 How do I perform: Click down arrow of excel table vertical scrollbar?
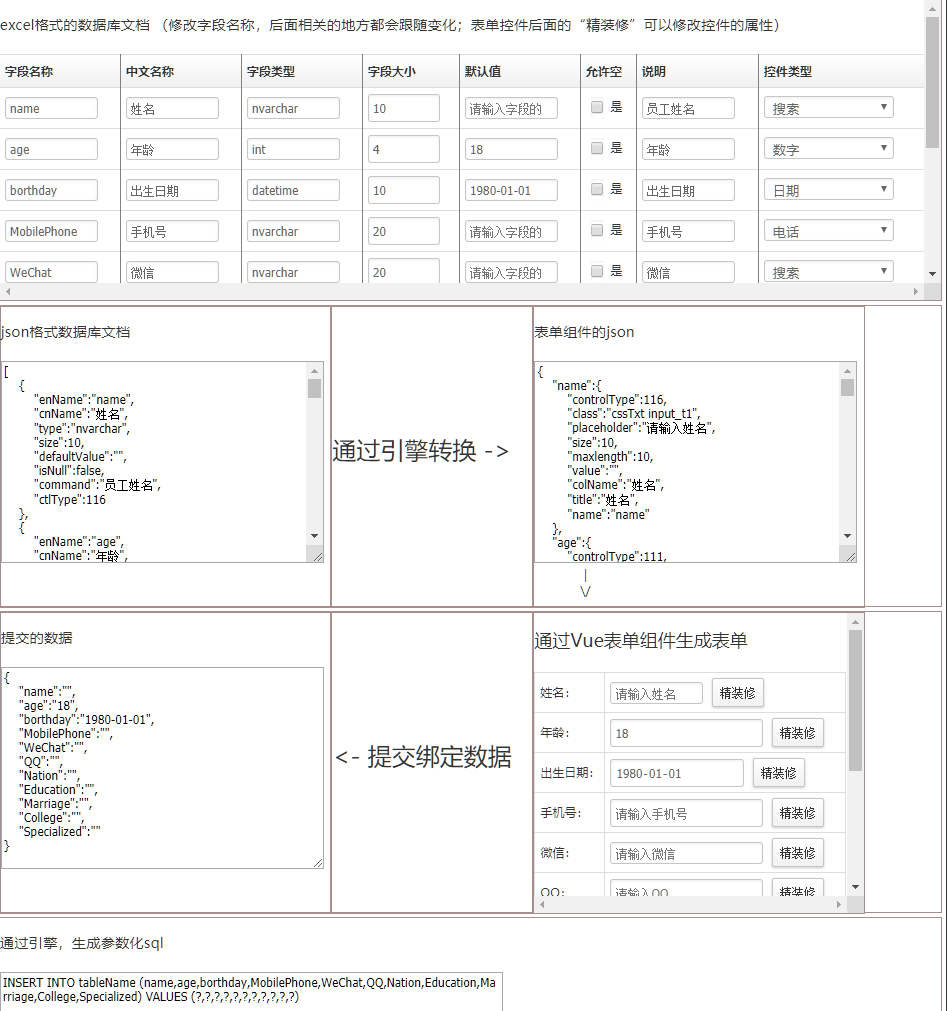pyautogui.click(x=932, y=274)
